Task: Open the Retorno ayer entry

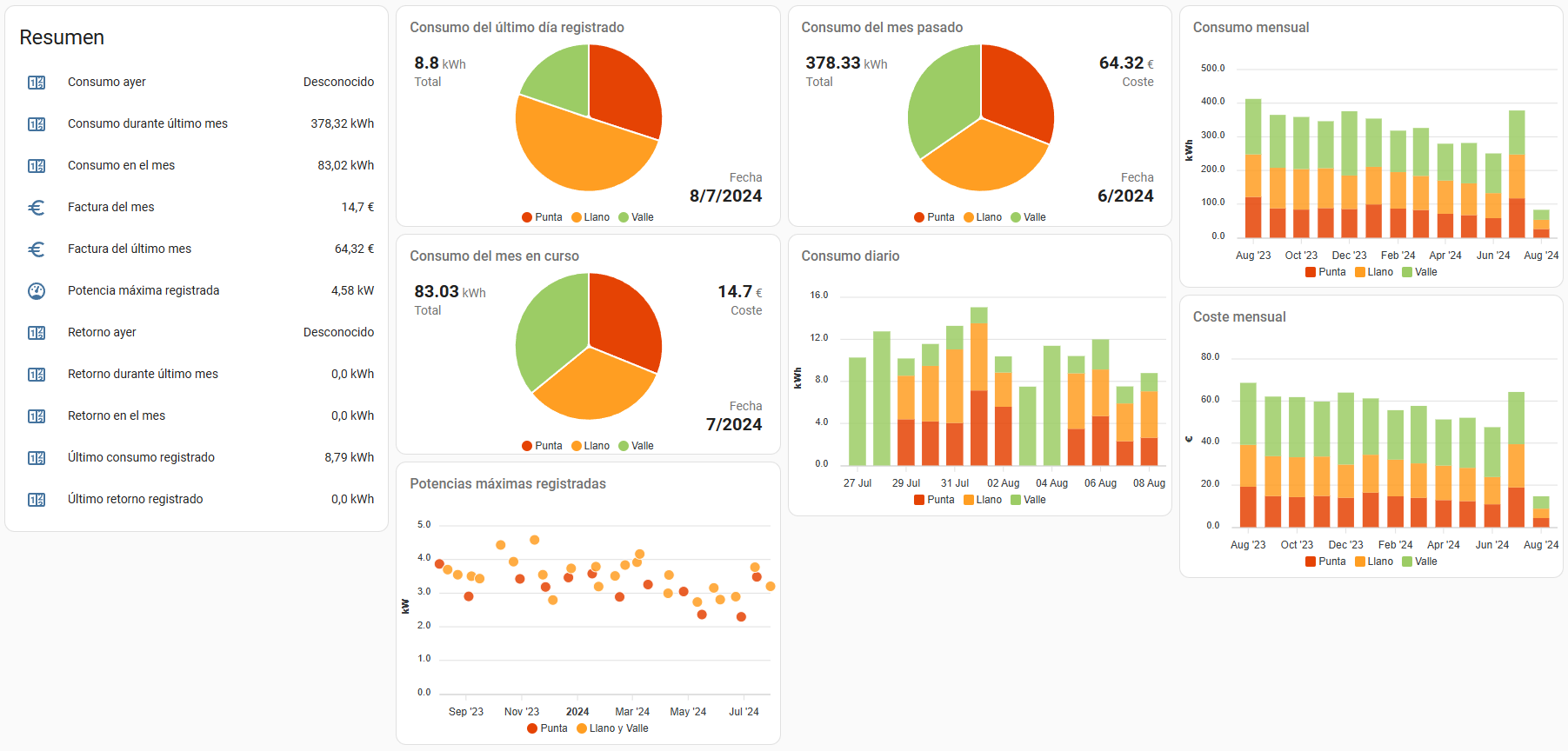Action: pyautogui.click(x=197, y=333)
